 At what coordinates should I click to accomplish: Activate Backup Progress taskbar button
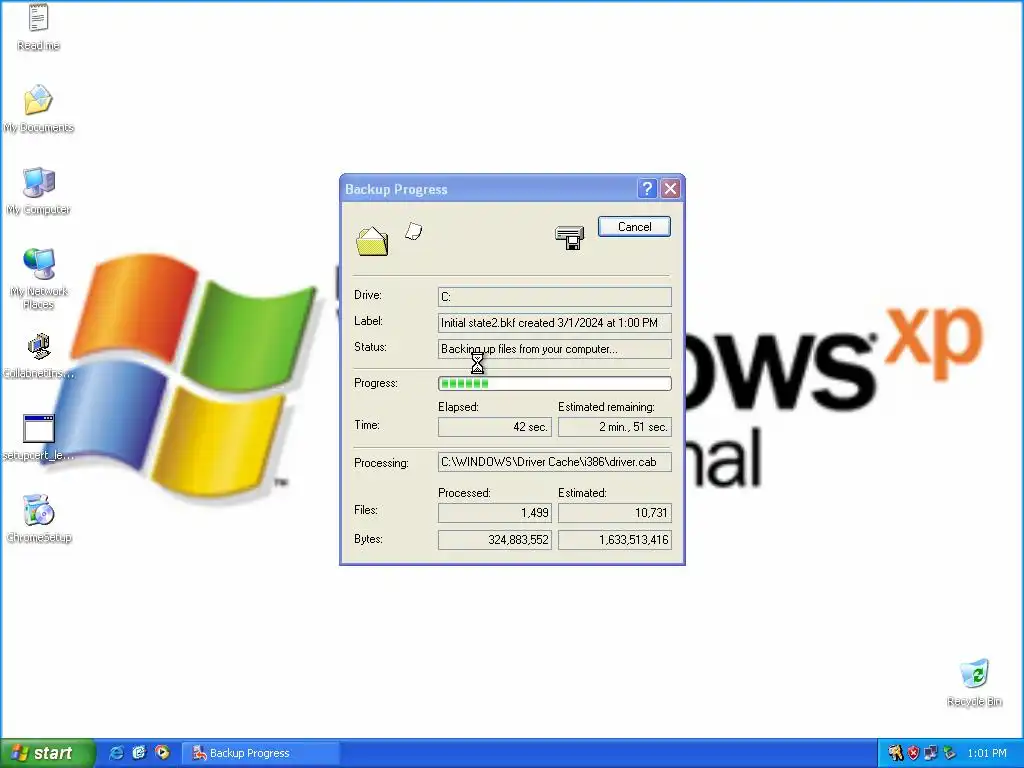pos(260,753)
